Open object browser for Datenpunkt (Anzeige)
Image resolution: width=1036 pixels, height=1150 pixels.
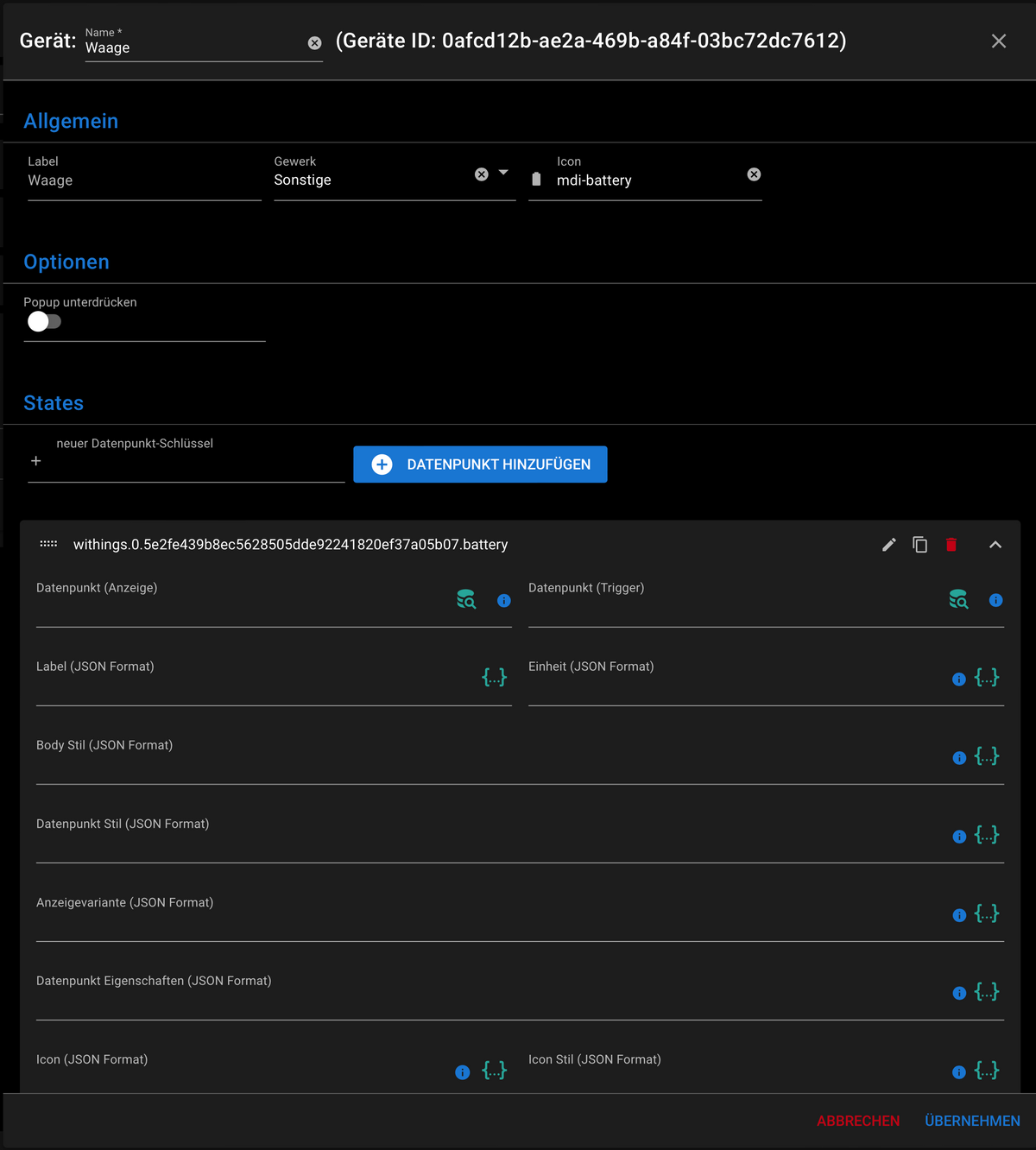pos(466,599)
